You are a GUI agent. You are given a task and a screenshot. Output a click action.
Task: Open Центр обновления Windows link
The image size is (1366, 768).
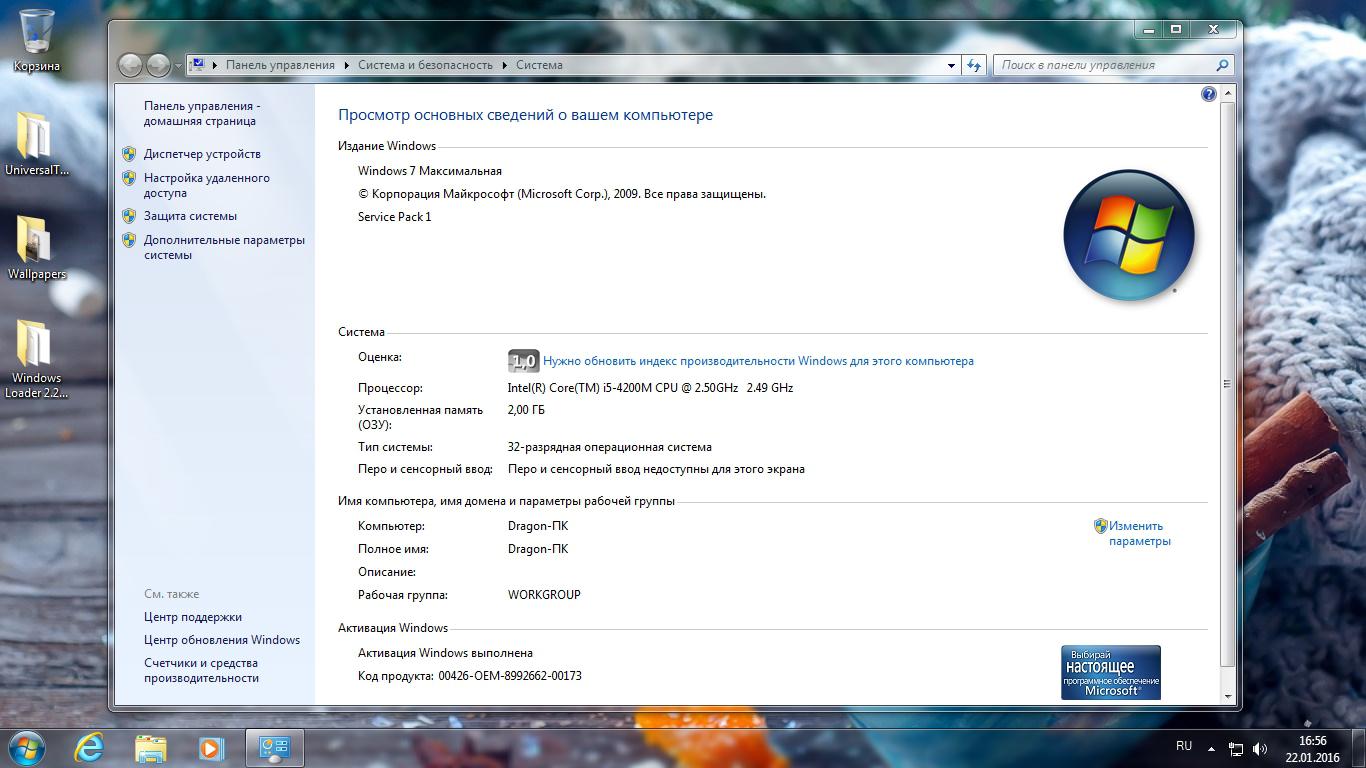222,640
